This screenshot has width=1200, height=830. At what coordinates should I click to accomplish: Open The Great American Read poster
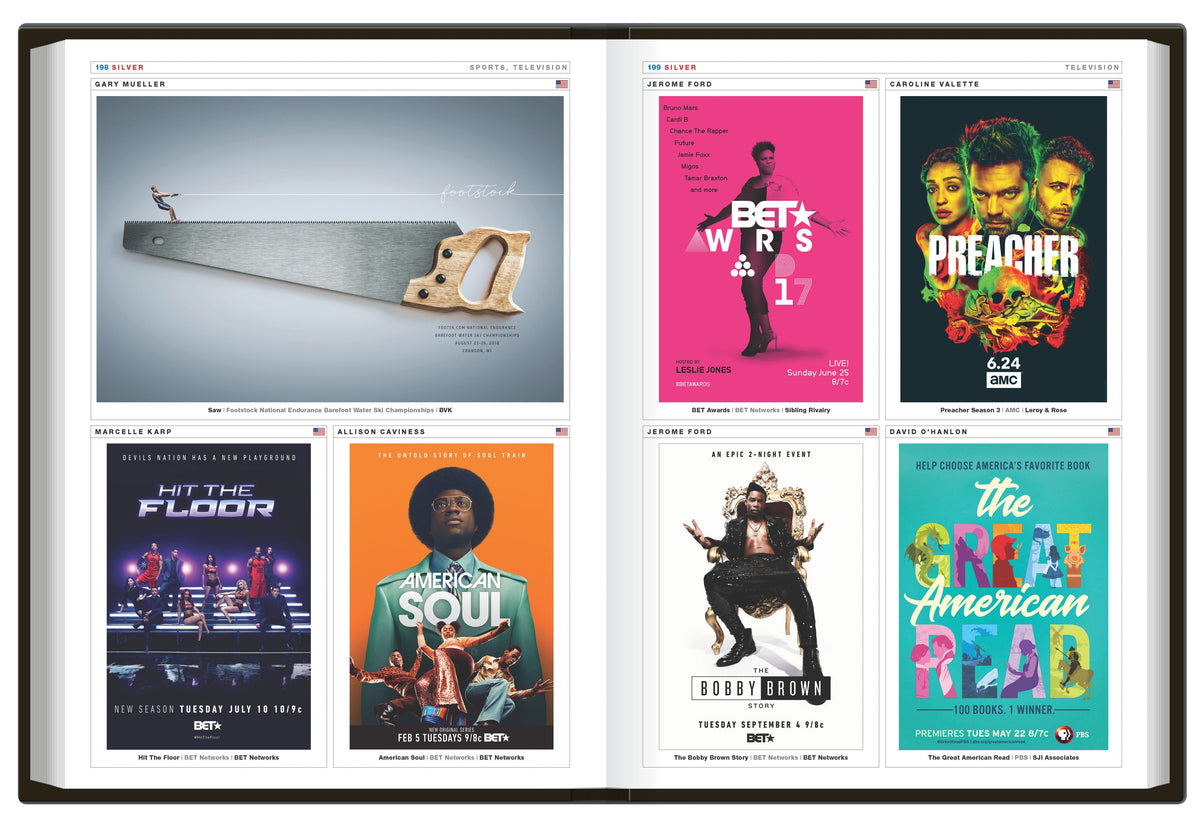click(1003, 596)
